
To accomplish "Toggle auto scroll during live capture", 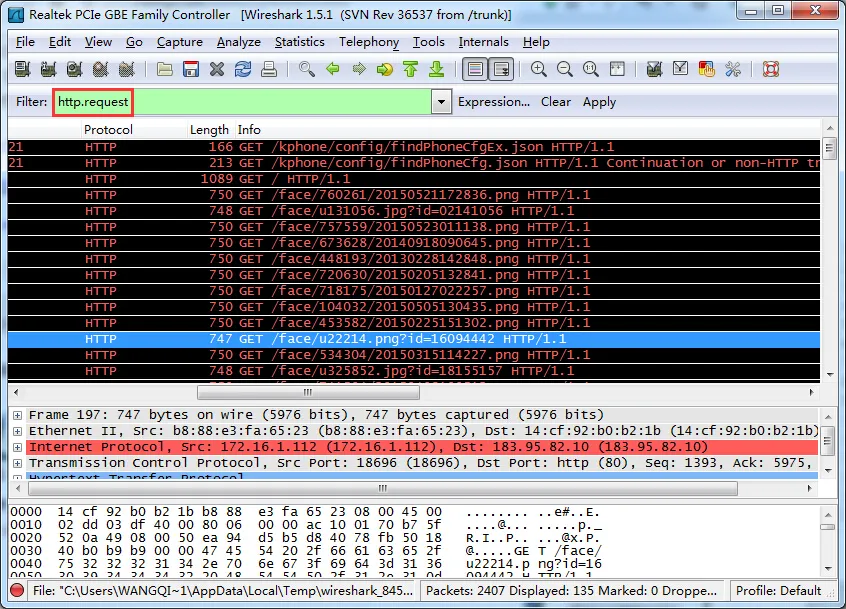I will tap(501, 69).
